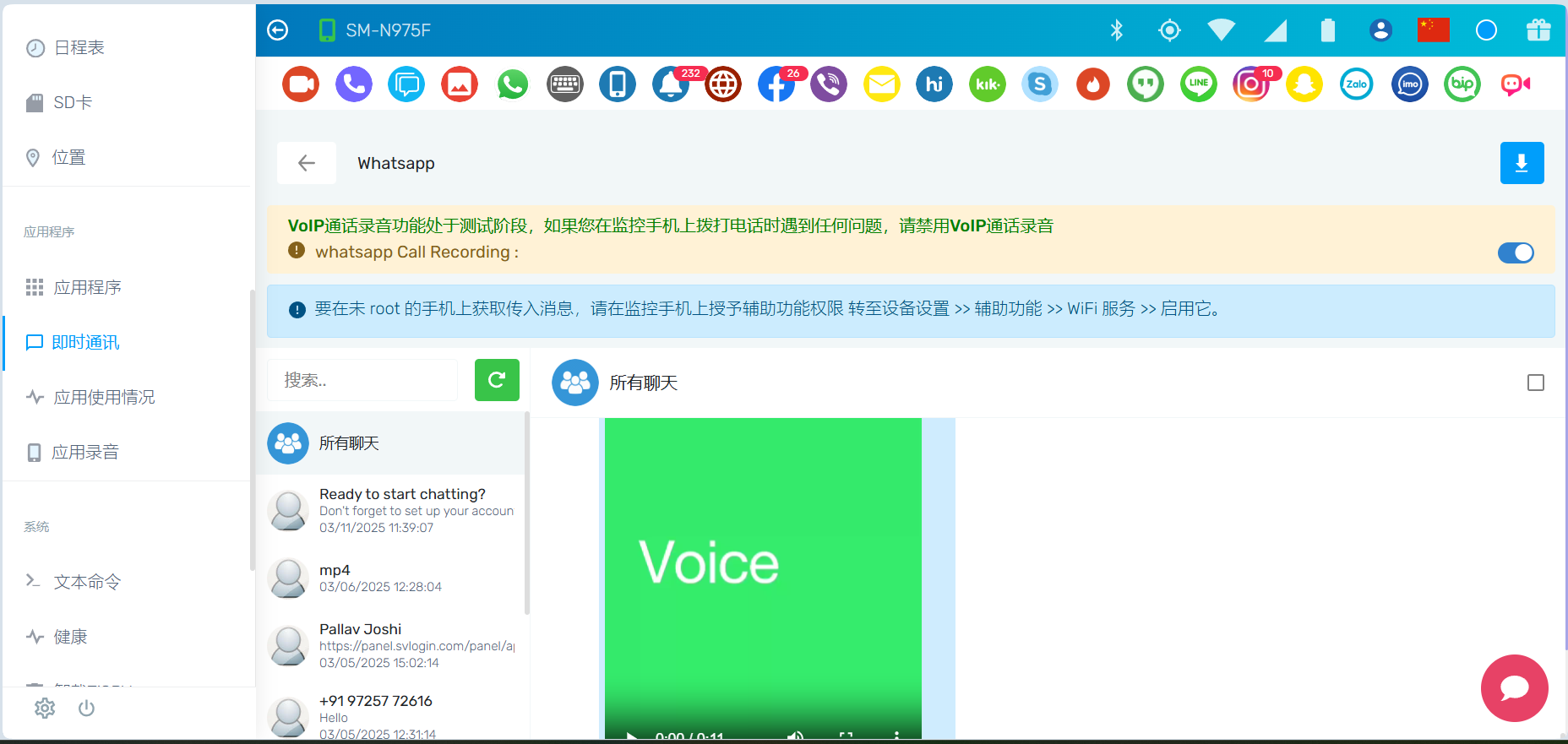Open the imo messenger icon

[1410, 84]
